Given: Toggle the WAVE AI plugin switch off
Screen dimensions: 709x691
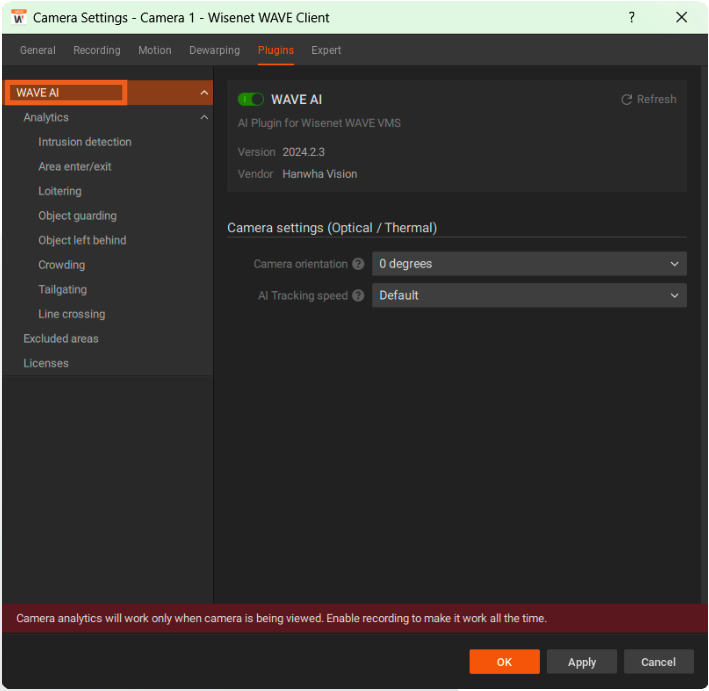Looking at the screenshot, I should point(251,99).
